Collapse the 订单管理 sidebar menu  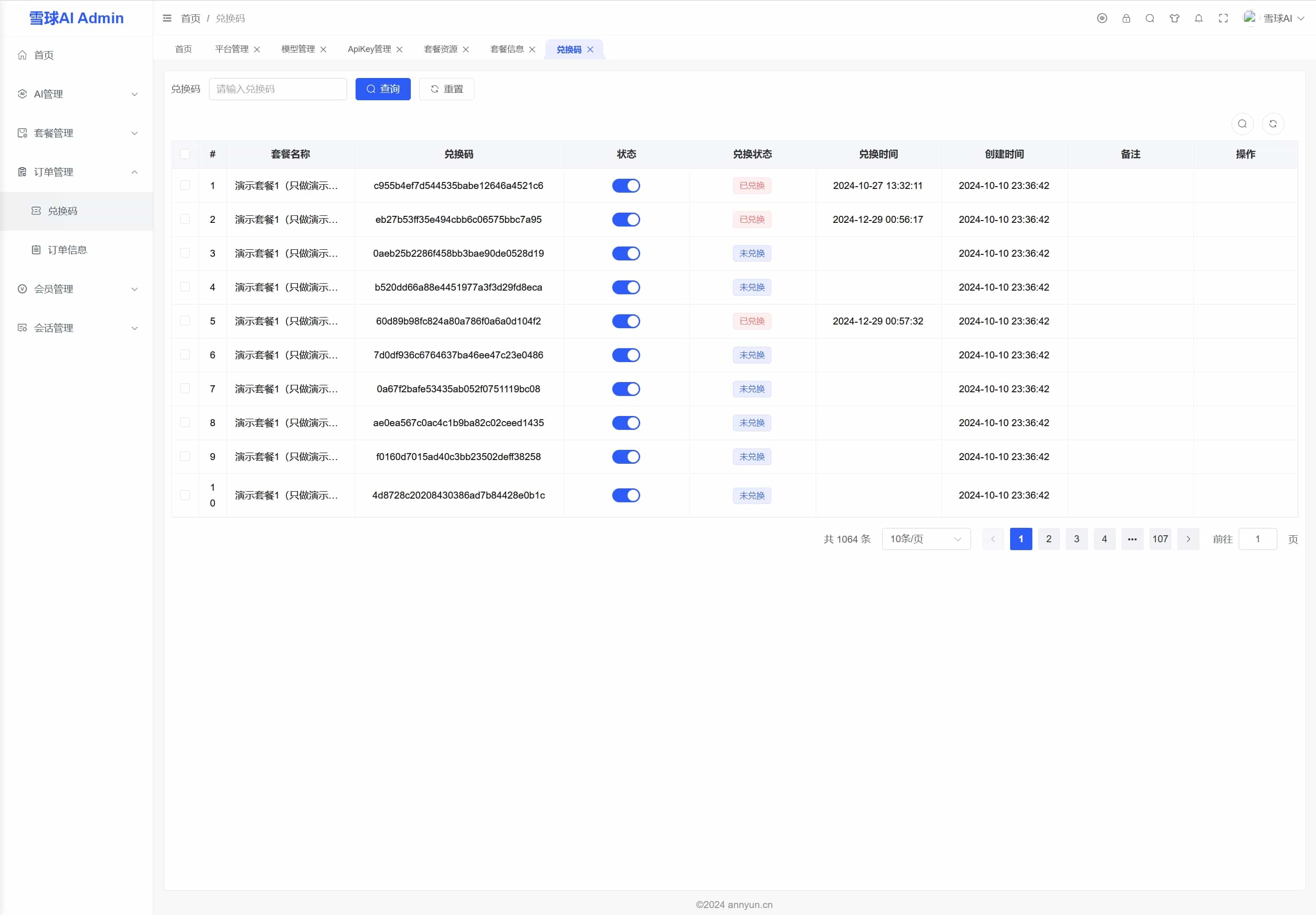[x=77, y=172]
